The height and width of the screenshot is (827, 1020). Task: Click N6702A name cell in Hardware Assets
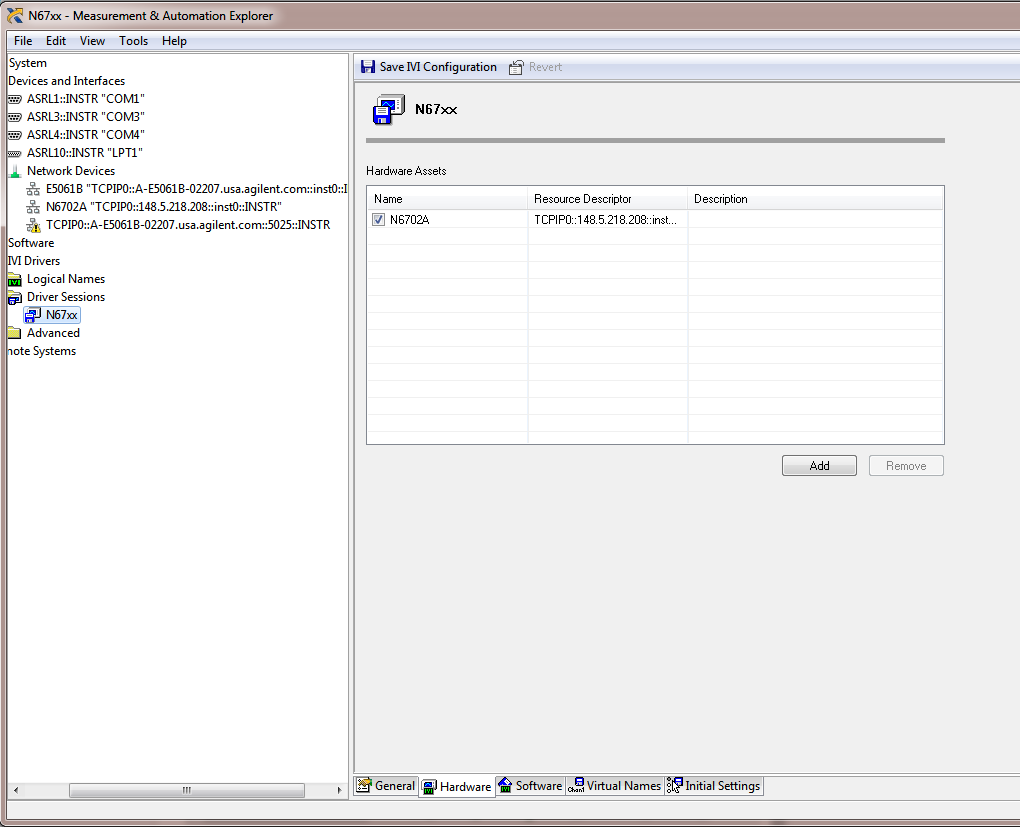[410, 220]
